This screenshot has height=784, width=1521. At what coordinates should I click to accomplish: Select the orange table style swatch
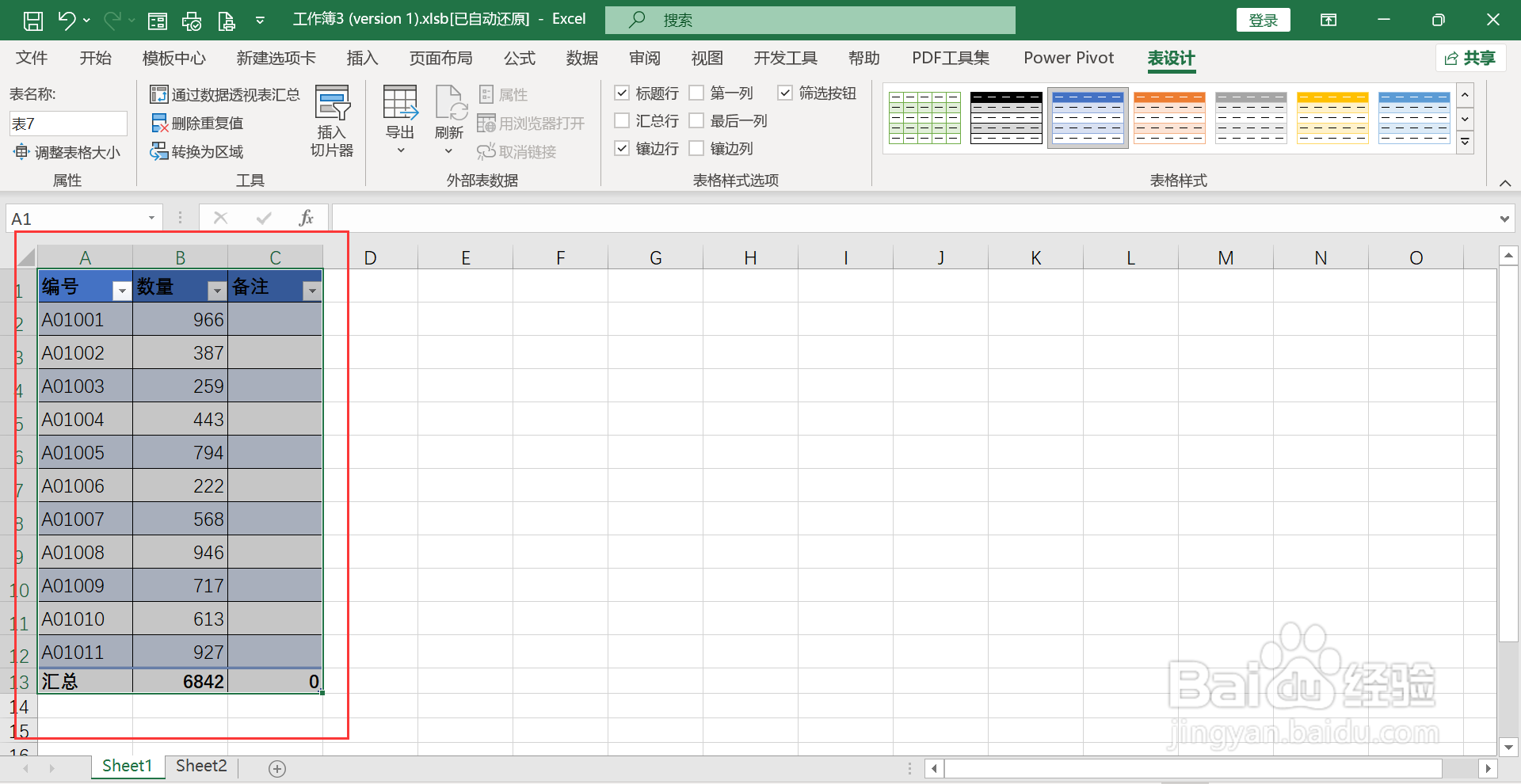[x=1168, y=117]
